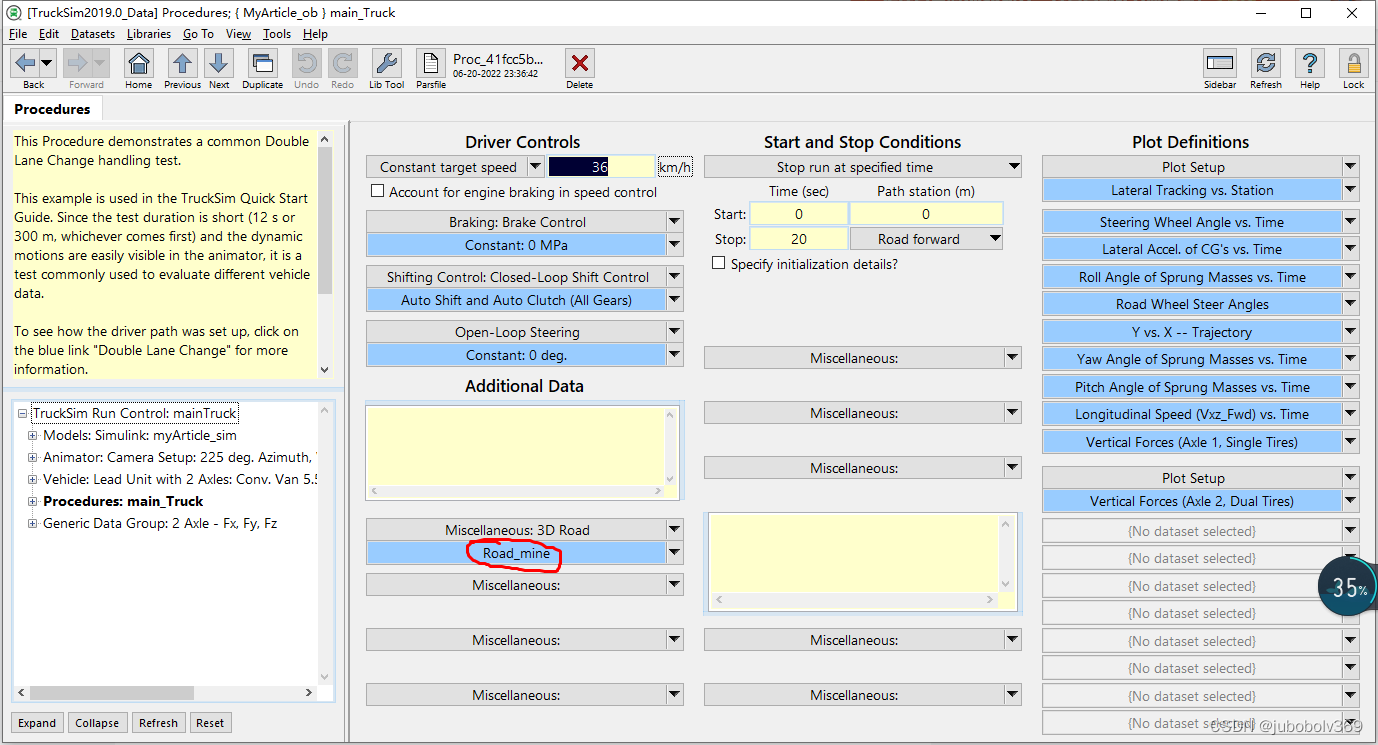Click the Refresh button below the tree
Image resolution: width=1378 pixels, height=745 pixels.
(x=158, y=723)
